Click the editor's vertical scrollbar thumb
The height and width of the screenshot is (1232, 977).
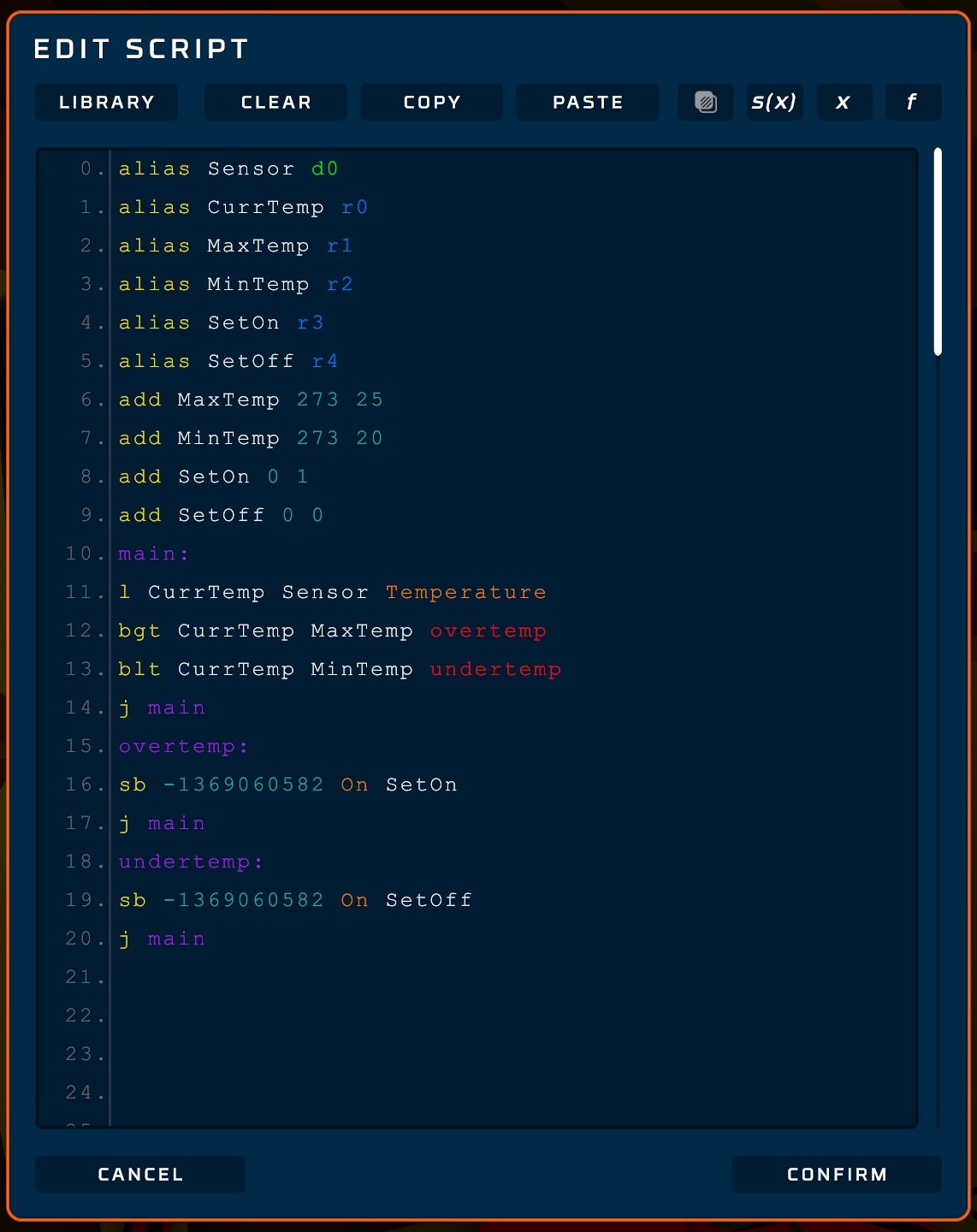pyautogui.click(x=938, y=252)
